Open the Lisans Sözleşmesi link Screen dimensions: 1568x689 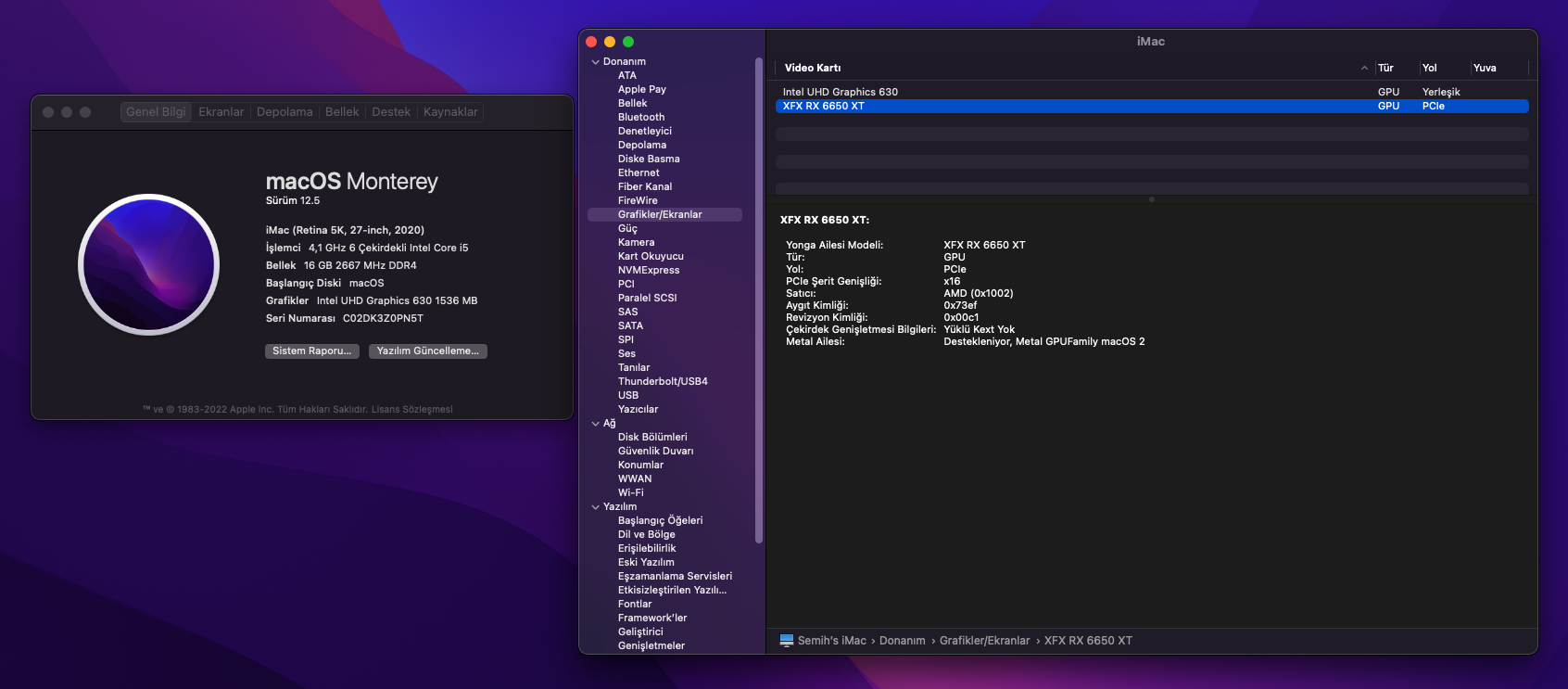coord(412,409)
